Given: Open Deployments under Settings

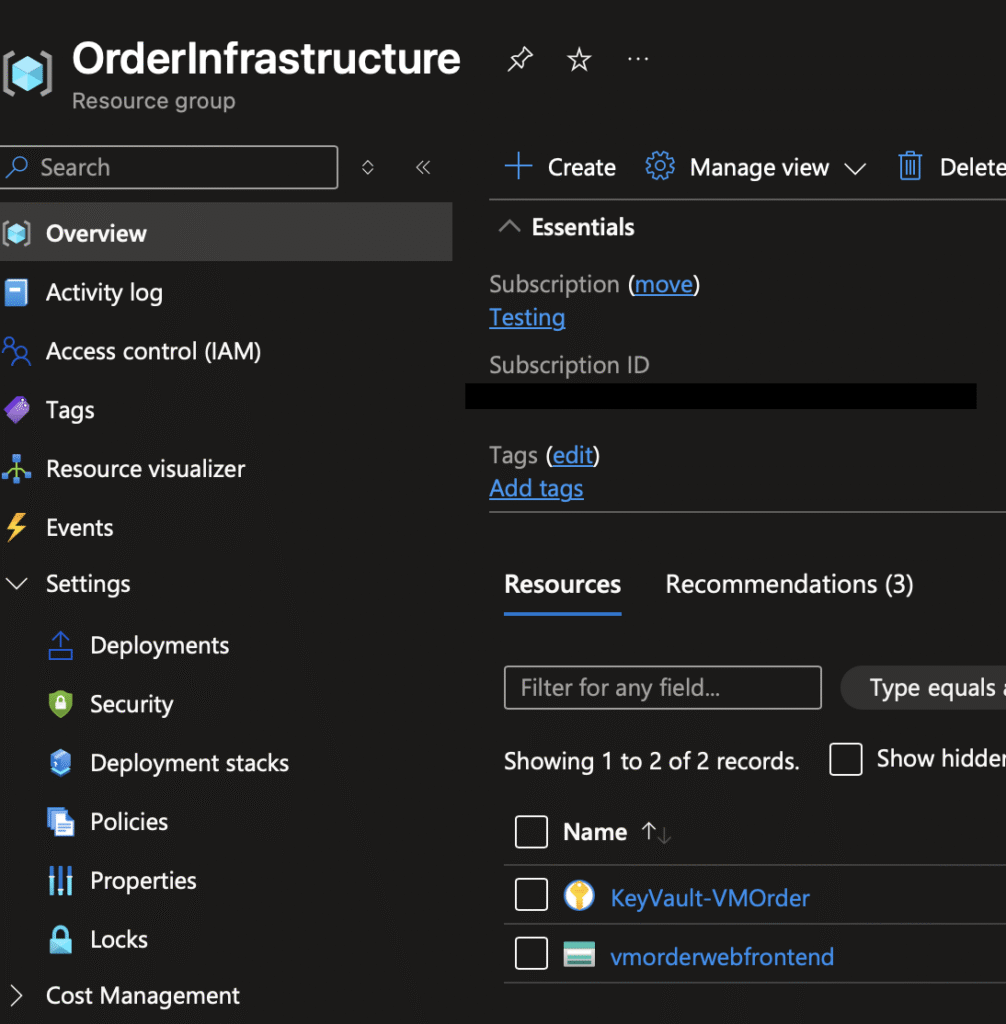Looking at the screenshot, I should pyautogui.click(x=159, y=645).
